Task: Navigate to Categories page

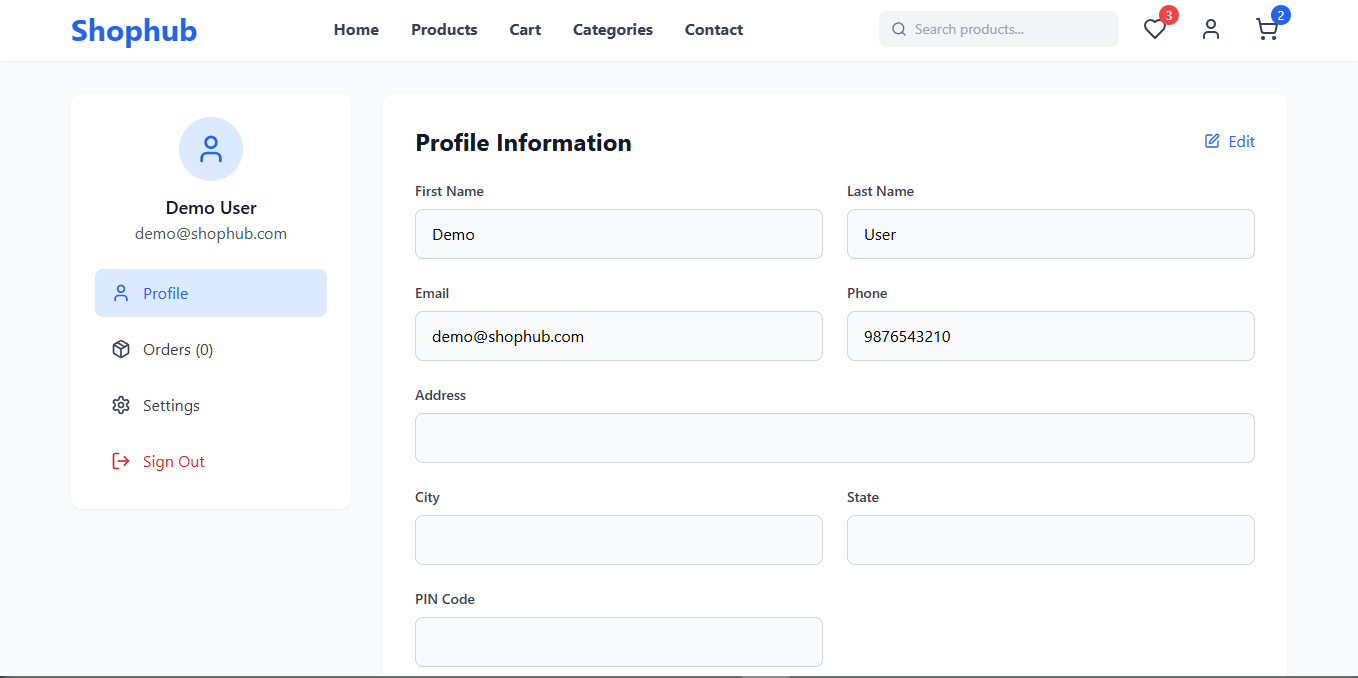Action: coord(612,30)
